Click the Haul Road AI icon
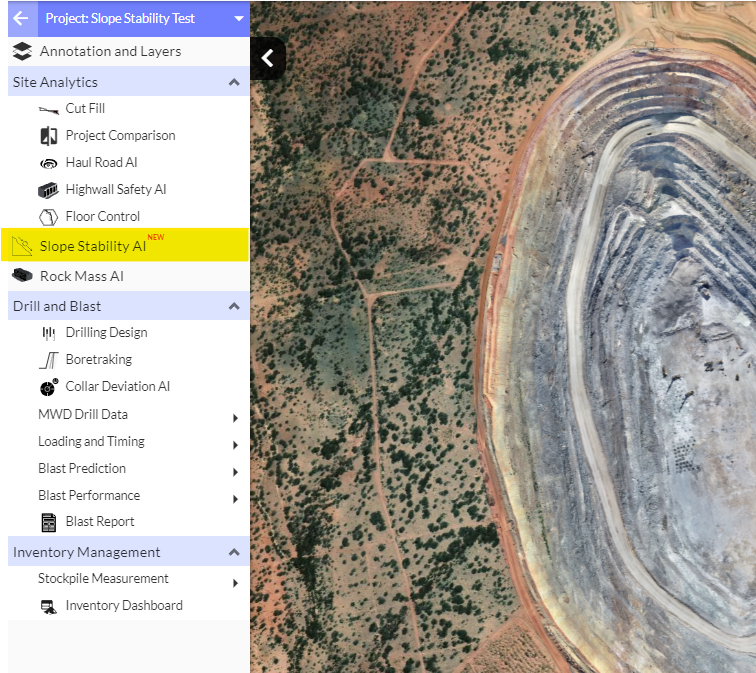 (x=48, y=163)
